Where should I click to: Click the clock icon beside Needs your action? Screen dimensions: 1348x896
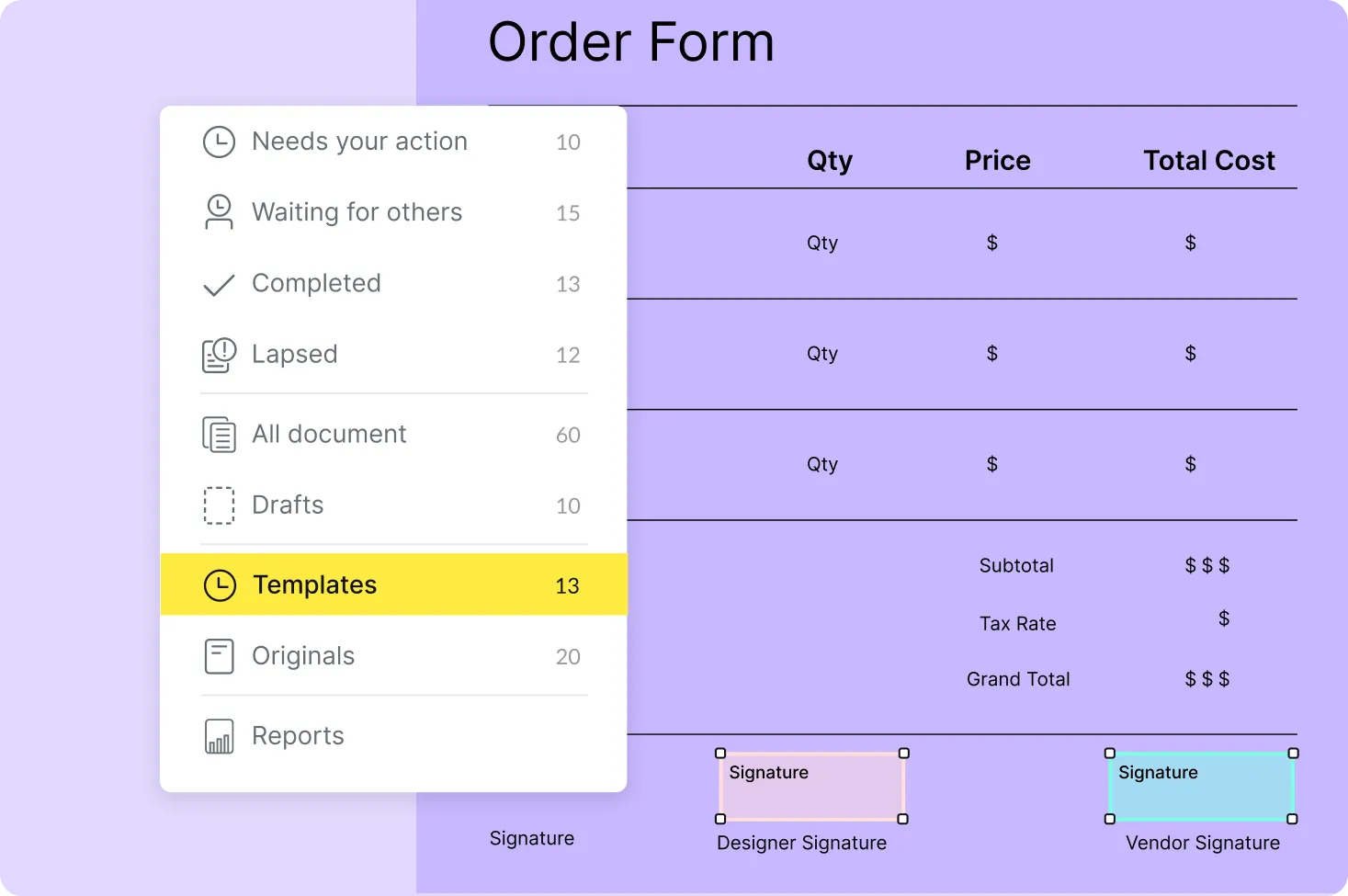(219, 142)
